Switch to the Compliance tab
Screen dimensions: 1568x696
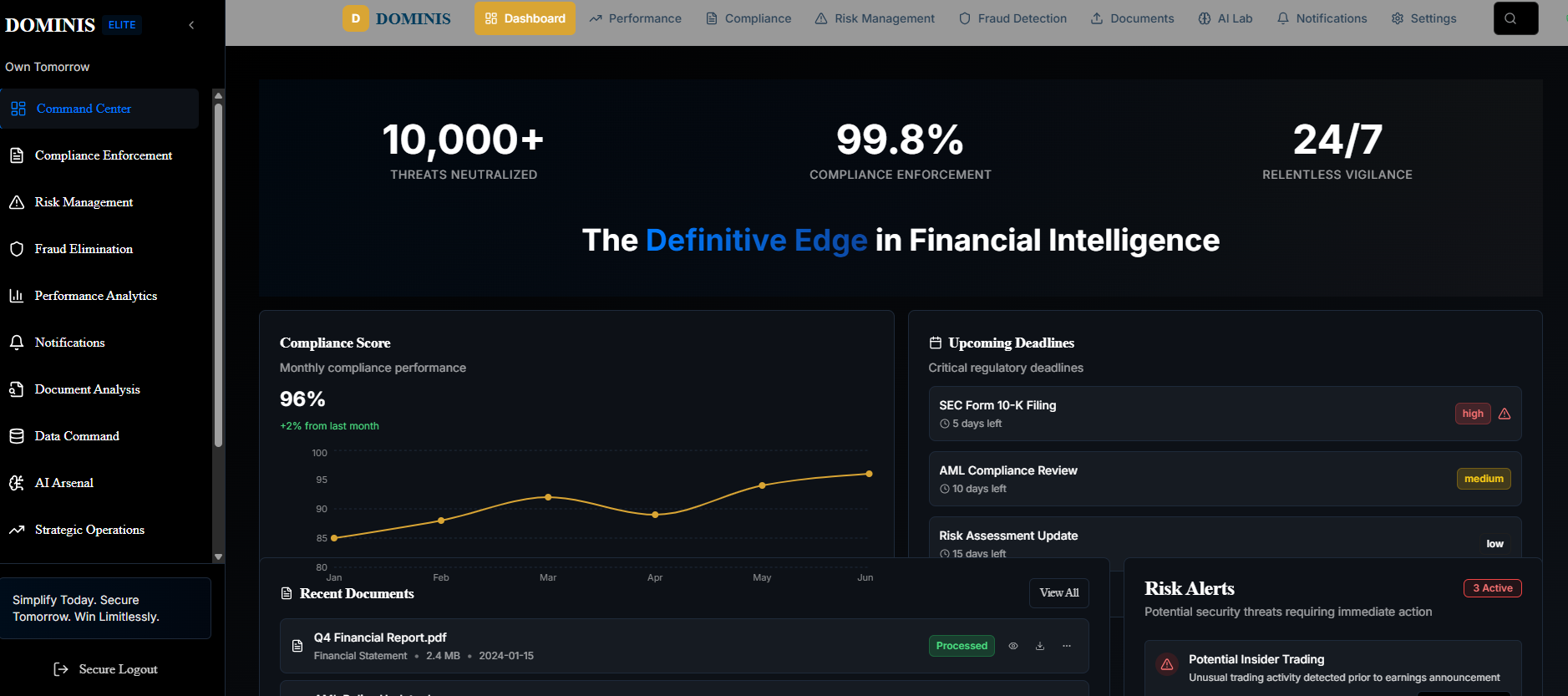tap(748, 18)
